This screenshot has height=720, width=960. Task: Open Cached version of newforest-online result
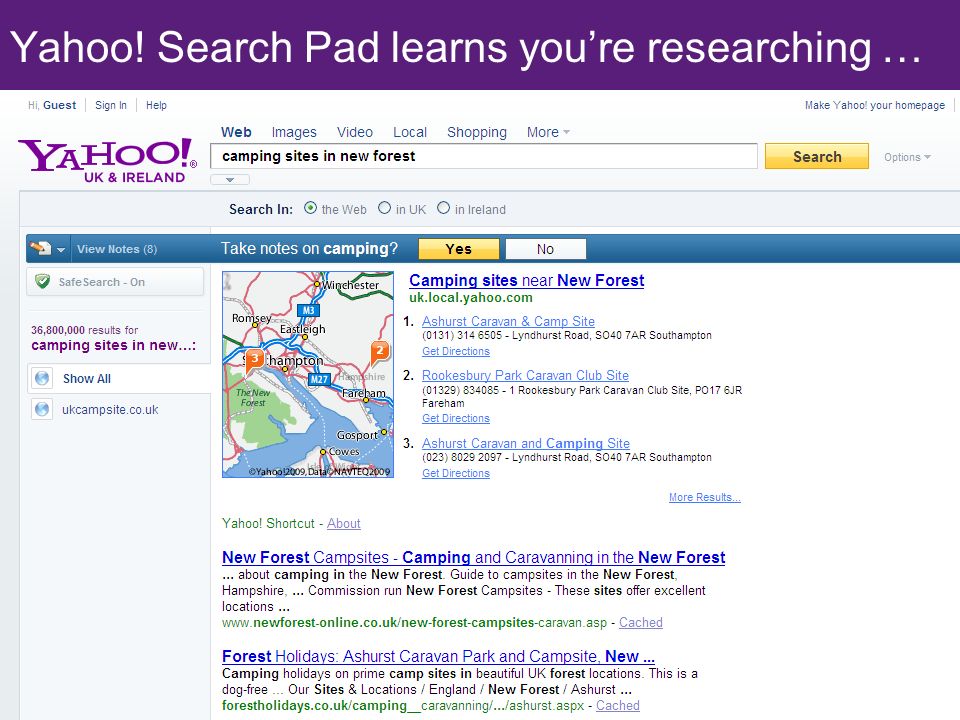pos(640,623)
